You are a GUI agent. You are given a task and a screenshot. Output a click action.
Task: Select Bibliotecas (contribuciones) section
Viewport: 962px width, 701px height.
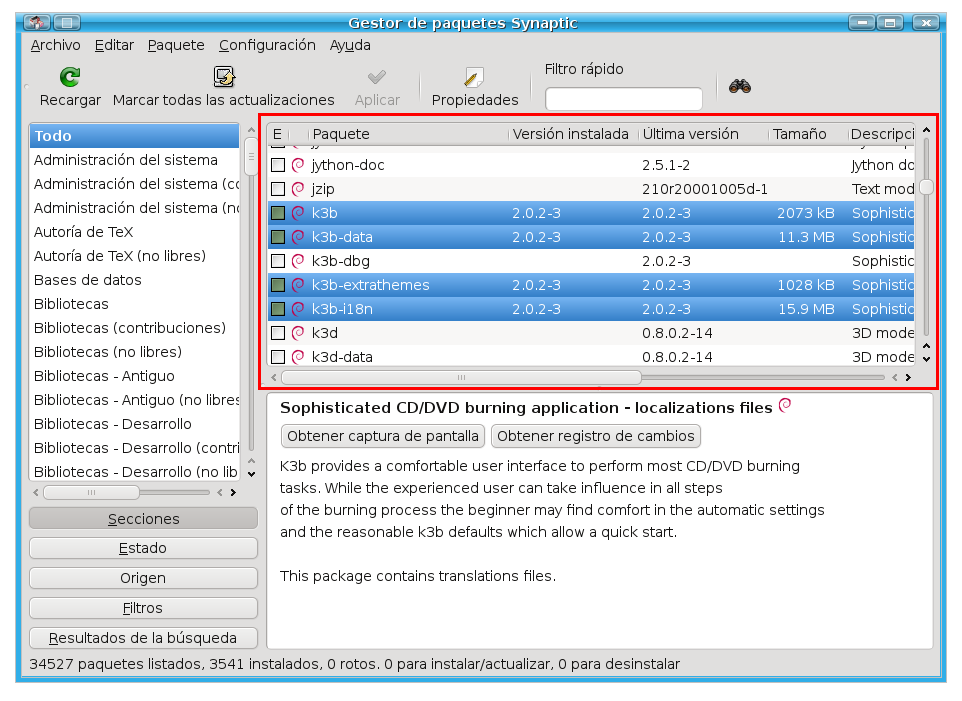(x=134, y=328)
